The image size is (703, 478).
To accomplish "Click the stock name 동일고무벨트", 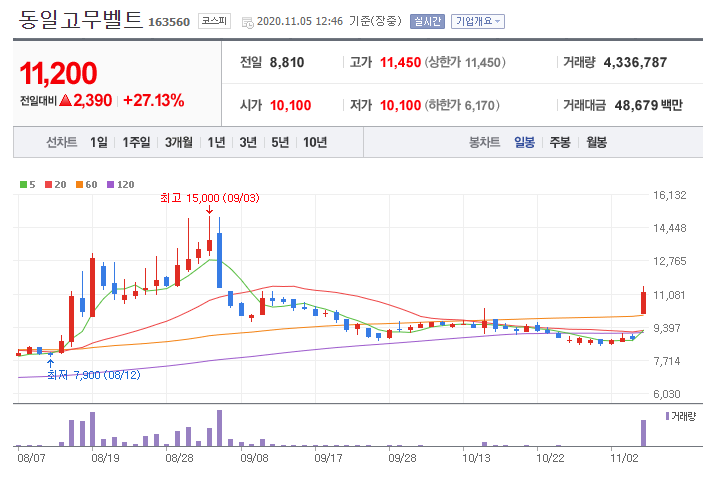I will click(x=81, y=20).
